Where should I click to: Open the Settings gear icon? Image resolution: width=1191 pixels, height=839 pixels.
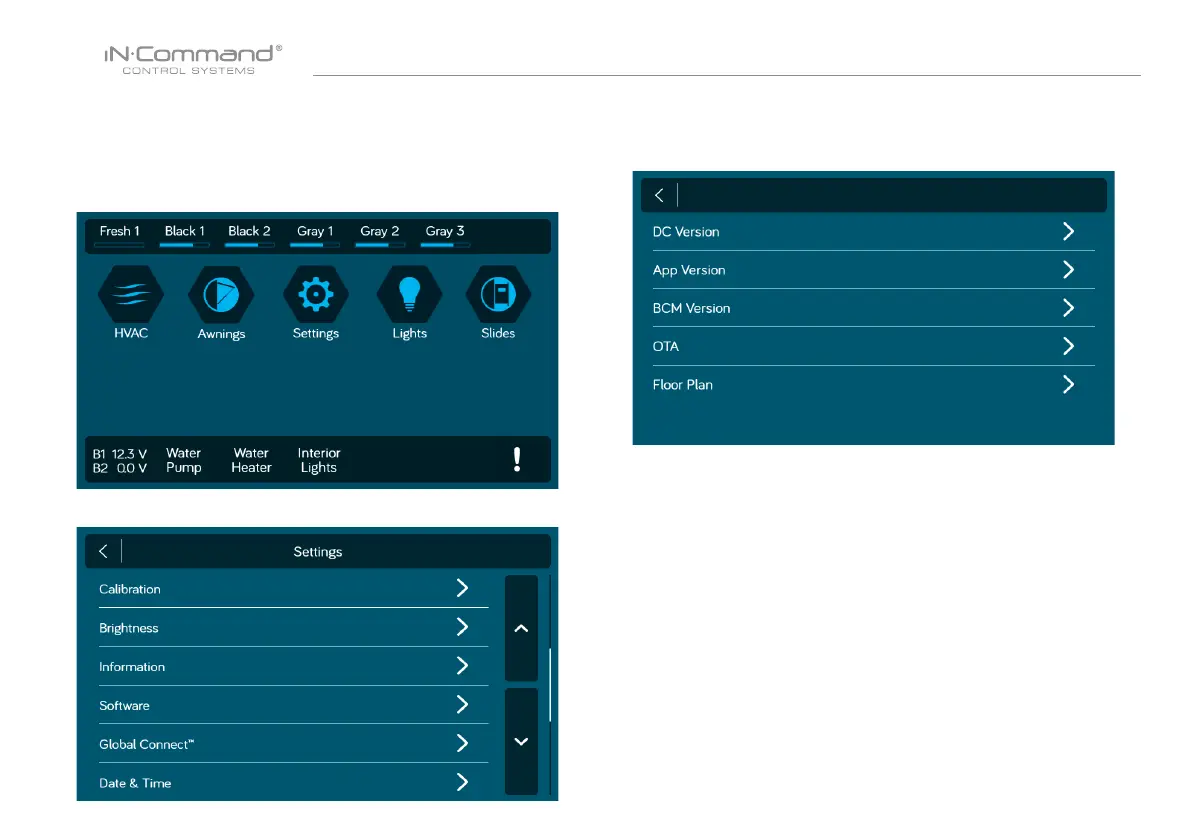[316, 295]
